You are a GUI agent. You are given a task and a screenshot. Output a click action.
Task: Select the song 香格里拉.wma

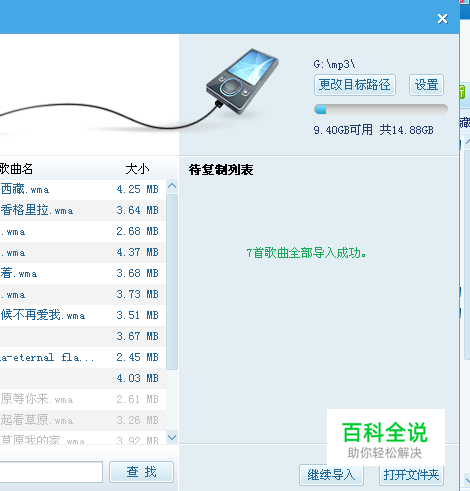pos(83,210)
